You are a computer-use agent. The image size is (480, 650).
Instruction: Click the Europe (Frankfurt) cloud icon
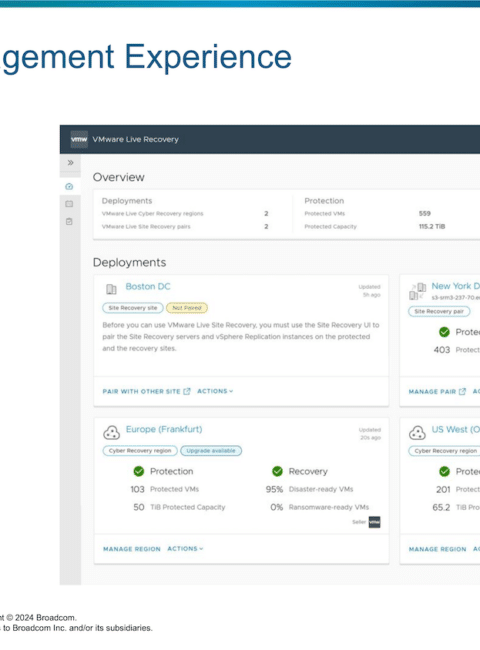[x=112, y=432]
